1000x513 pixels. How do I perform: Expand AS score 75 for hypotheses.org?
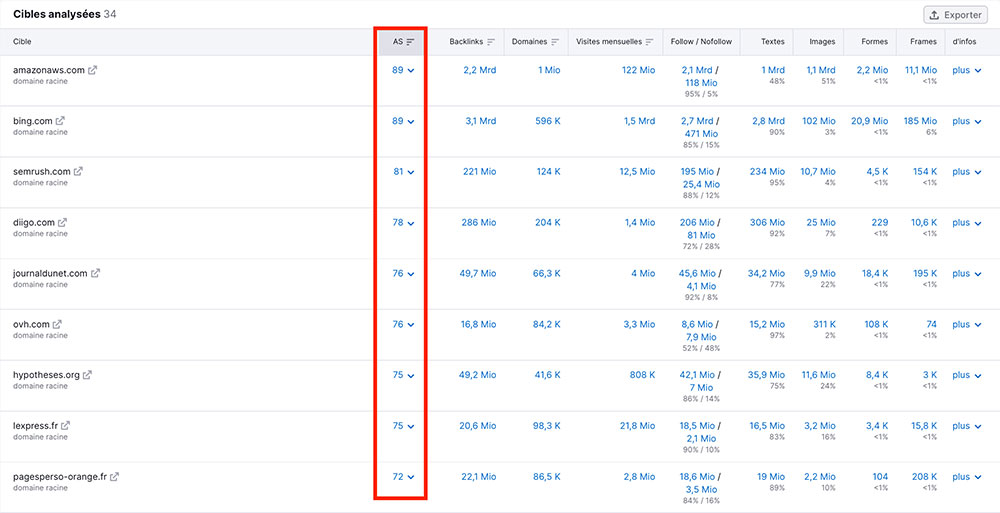click(403, 375)
